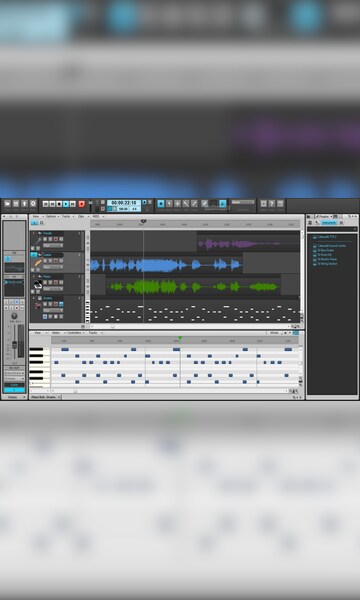Rewind to start in the transport
The height and width of the screenshot is (600, 360).
tap(46, 204)
